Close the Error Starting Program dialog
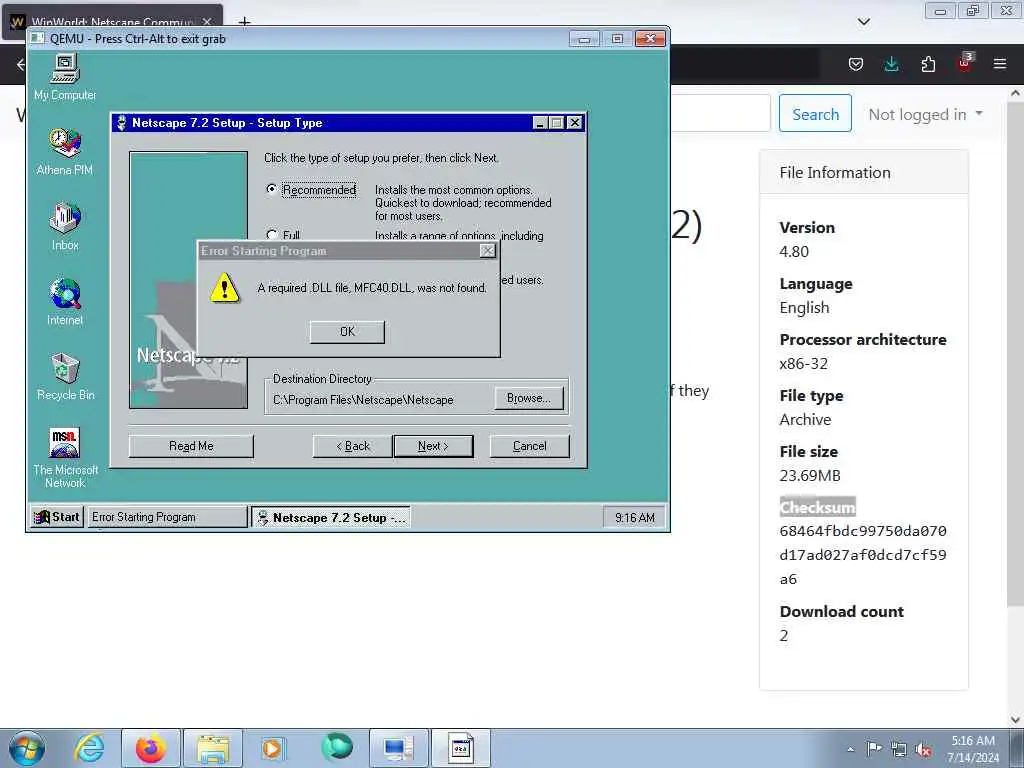Image resolution: width=1024 pixels, height=768 pixels. coord(487,251)
